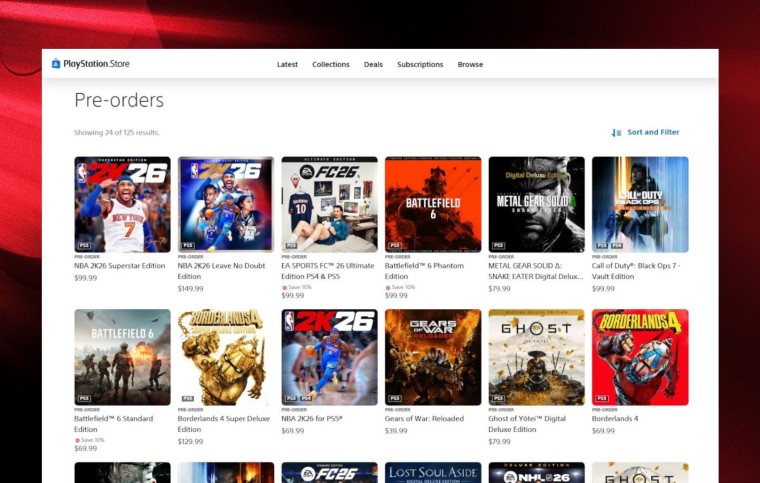Click the $129.99 price text
Image resolution: width=760 pixels, height=483 pixels.
point(190,441)
